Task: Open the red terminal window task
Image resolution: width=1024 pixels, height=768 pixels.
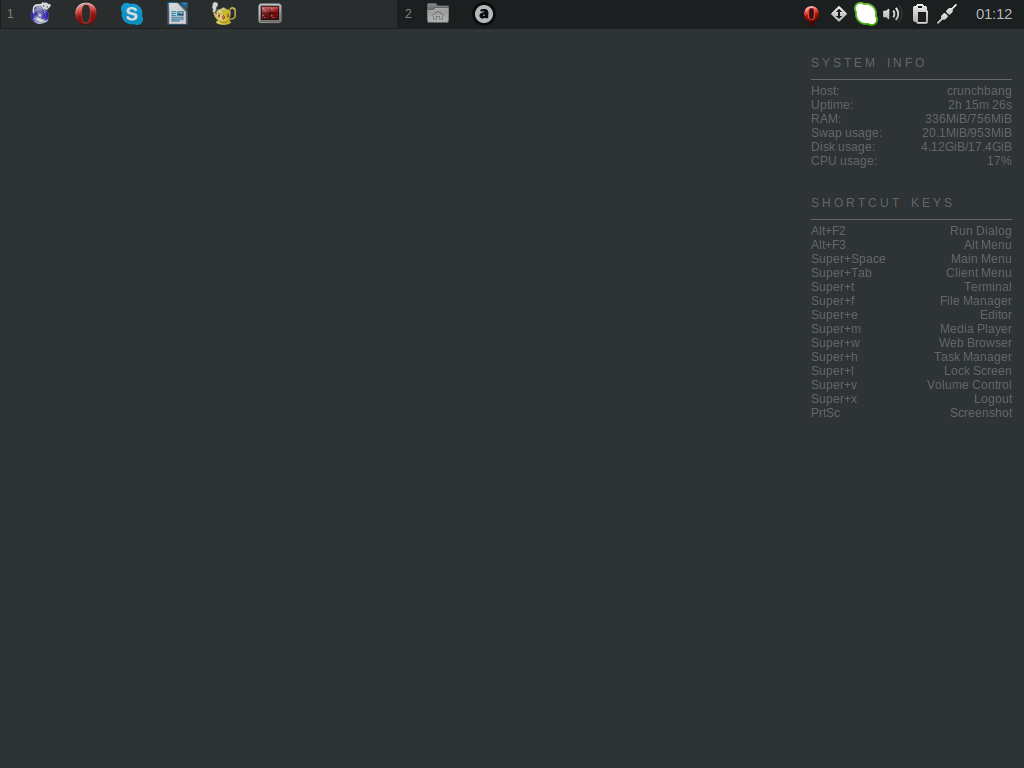Action: 270,13
